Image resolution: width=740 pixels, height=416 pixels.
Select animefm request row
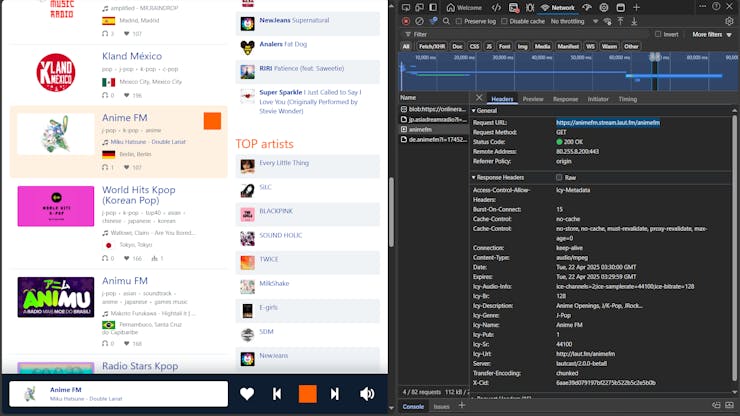[434, 129]
